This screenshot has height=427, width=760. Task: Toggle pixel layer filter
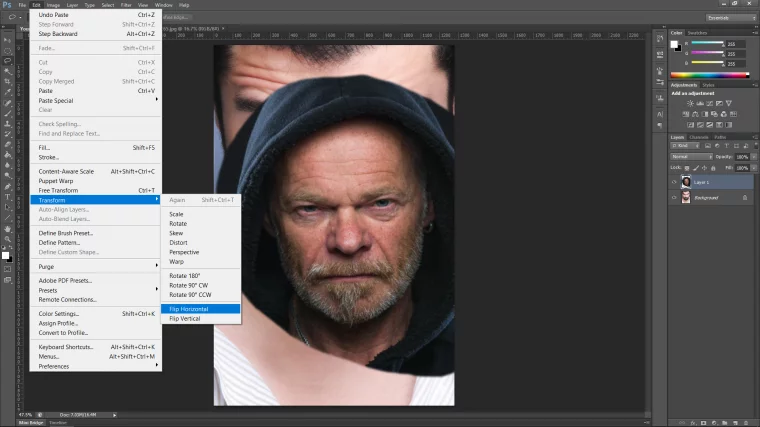pyautogui.click(x=708, y=145)
